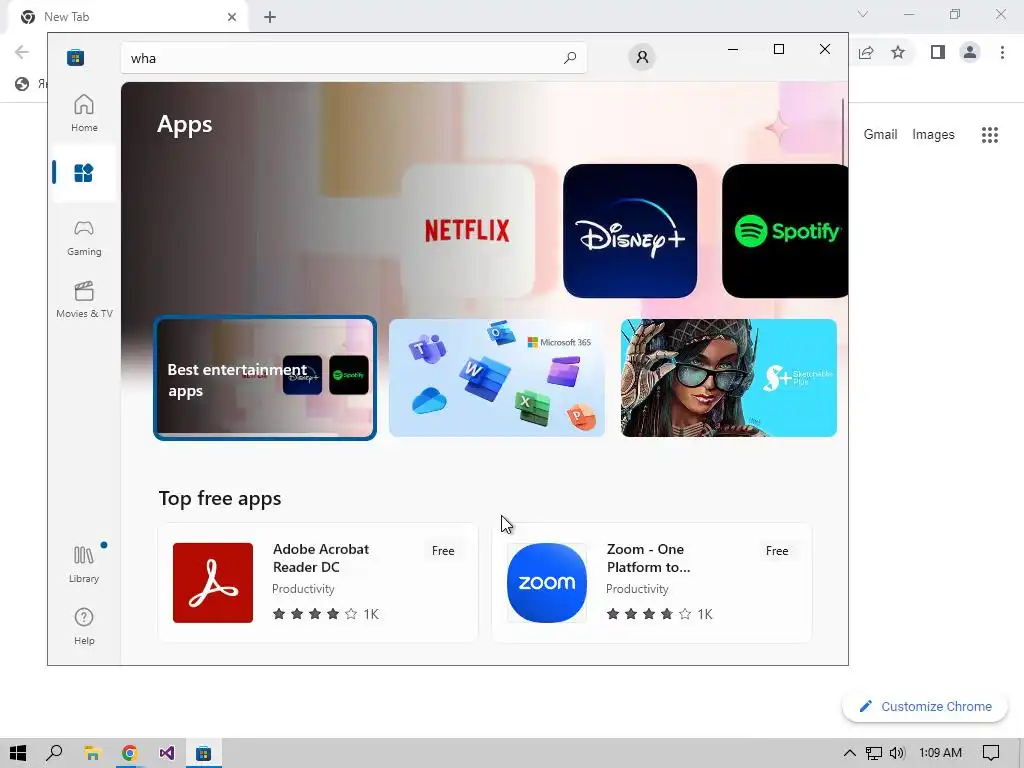Click Chrome's share page icon
Image resolution: width=1024 pixels, height=768 pixels.
tap(866, 52)
